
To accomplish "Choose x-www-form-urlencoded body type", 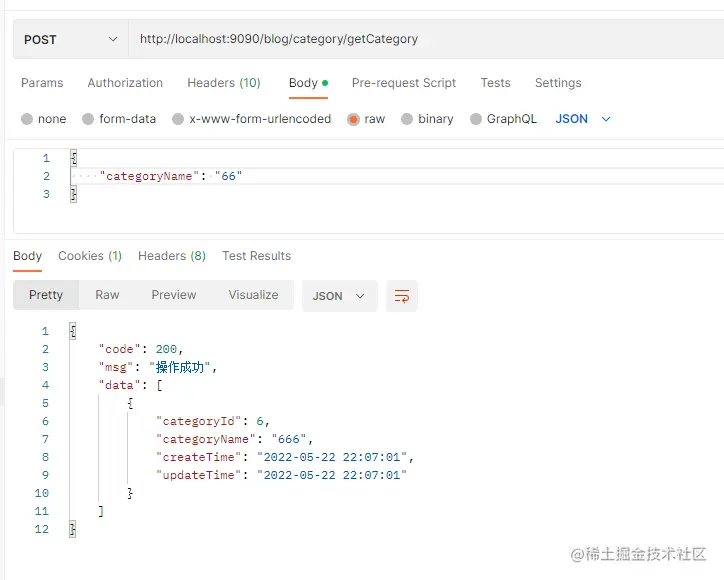I will (178, 119).
